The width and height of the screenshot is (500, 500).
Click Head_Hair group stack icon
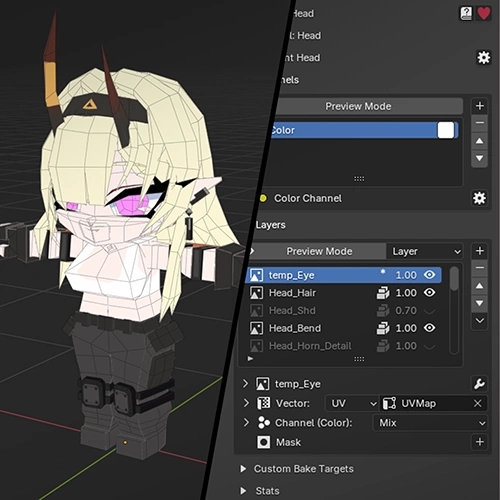(x=383, y=293)
